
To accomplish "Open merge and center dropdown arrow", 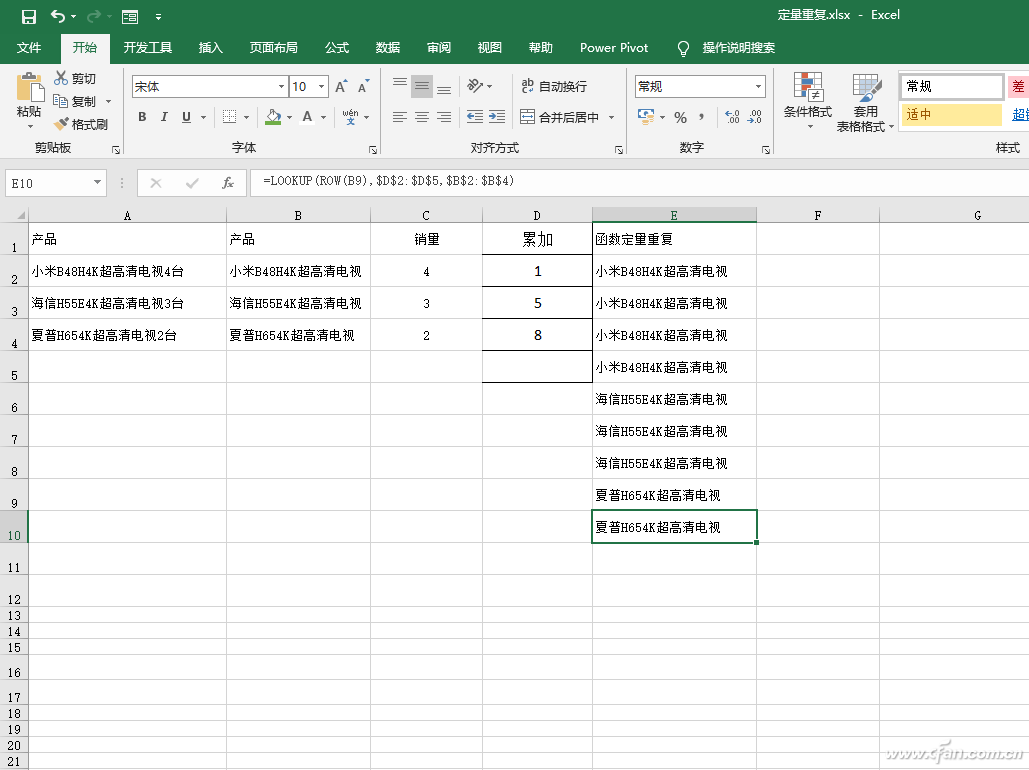I will (612, 117).
